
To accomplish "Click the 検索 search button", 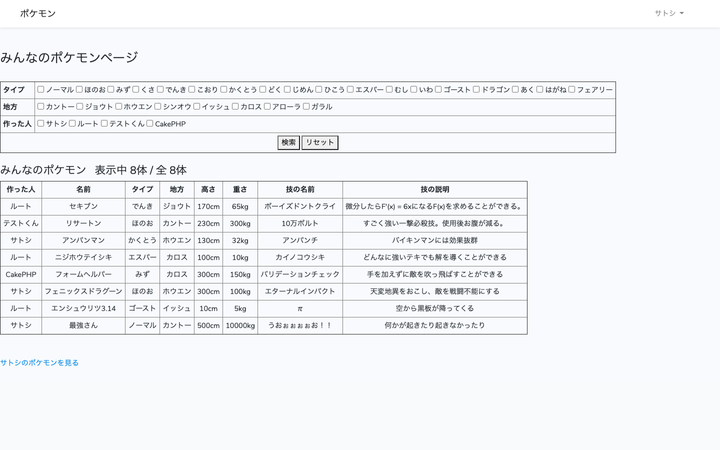I will [x=288, y=142].
